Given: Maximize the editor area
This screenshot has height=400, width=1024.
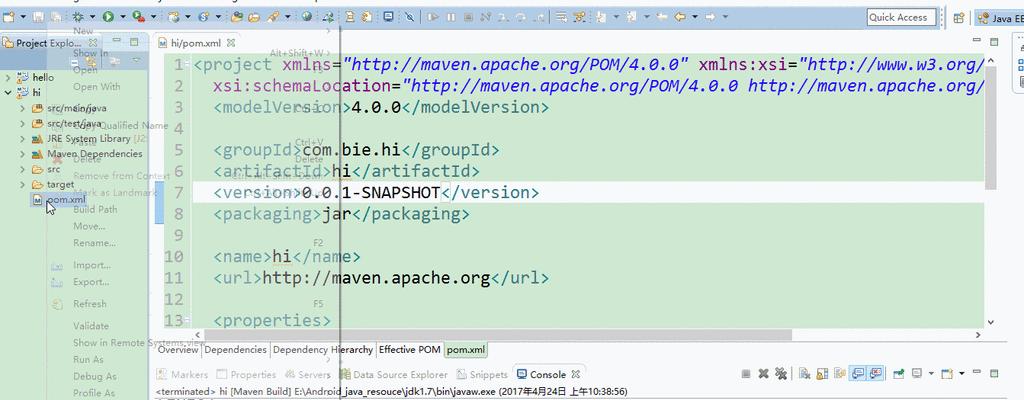Looking at the screenshot, I should pyautogui.click(x=994, y=41).
